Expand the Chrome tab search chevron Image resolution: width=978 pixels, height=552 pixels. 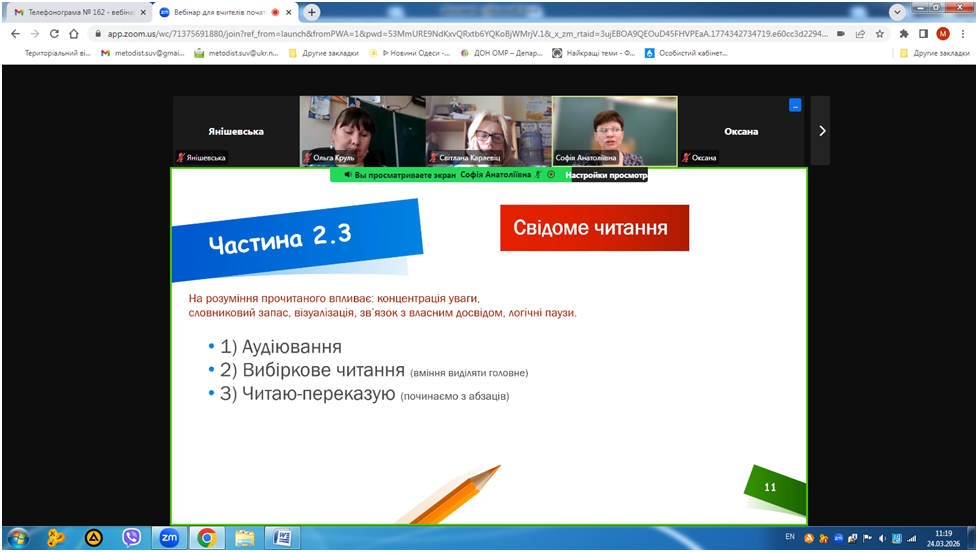(896, 12)
